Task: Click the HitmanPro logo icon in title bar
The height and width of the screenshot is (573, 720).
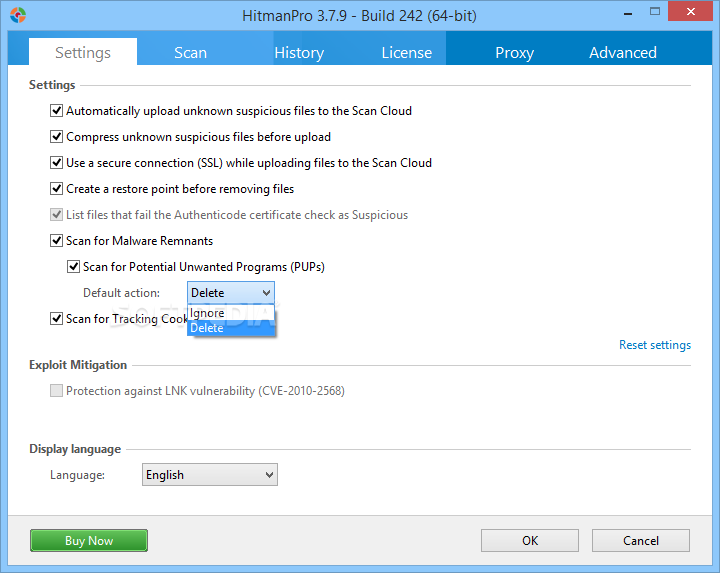Action: (18, 15)
